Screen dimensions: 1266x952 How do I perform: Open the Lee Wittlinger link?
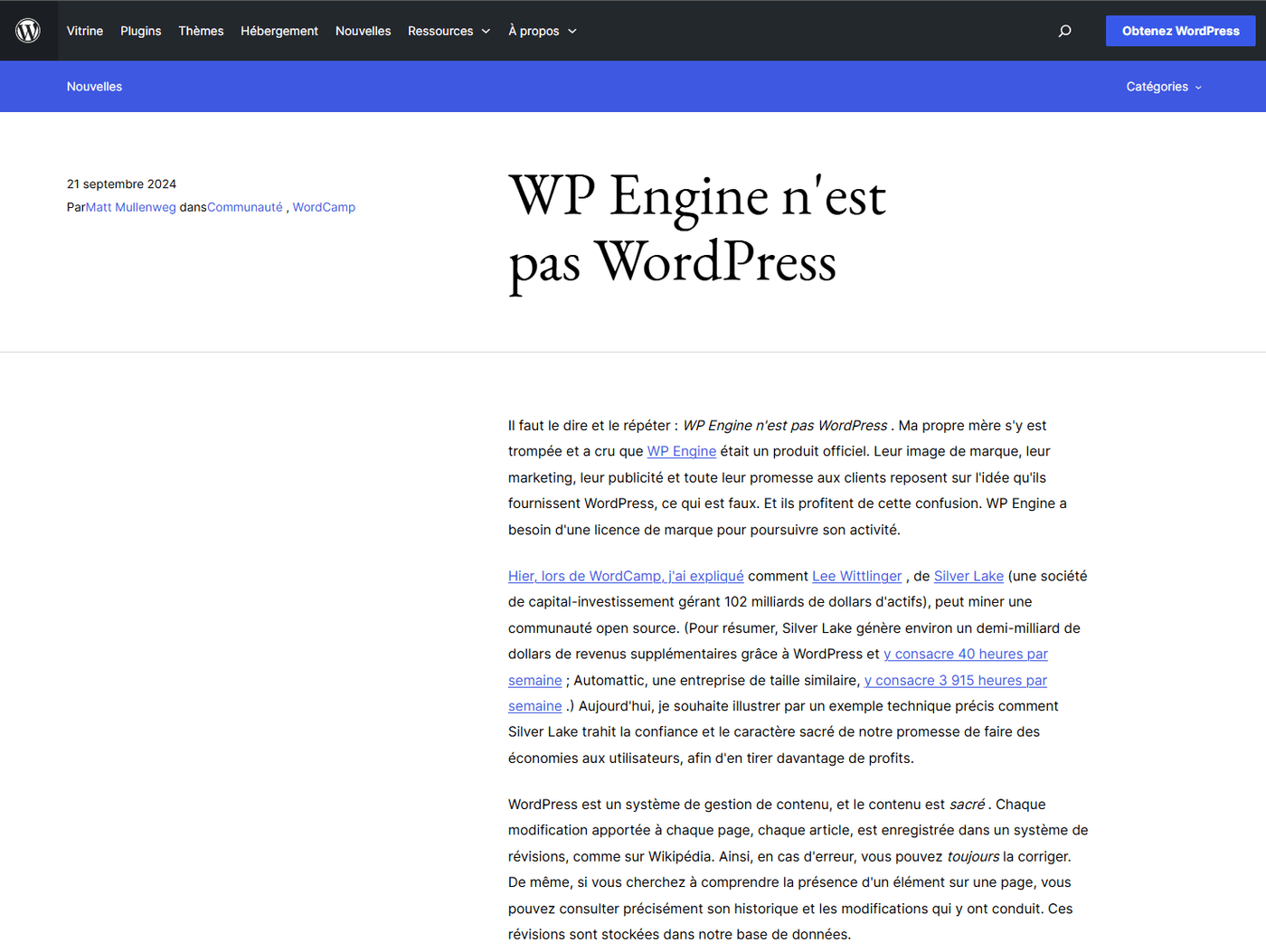pyautogui.click(x=857, y=576)
